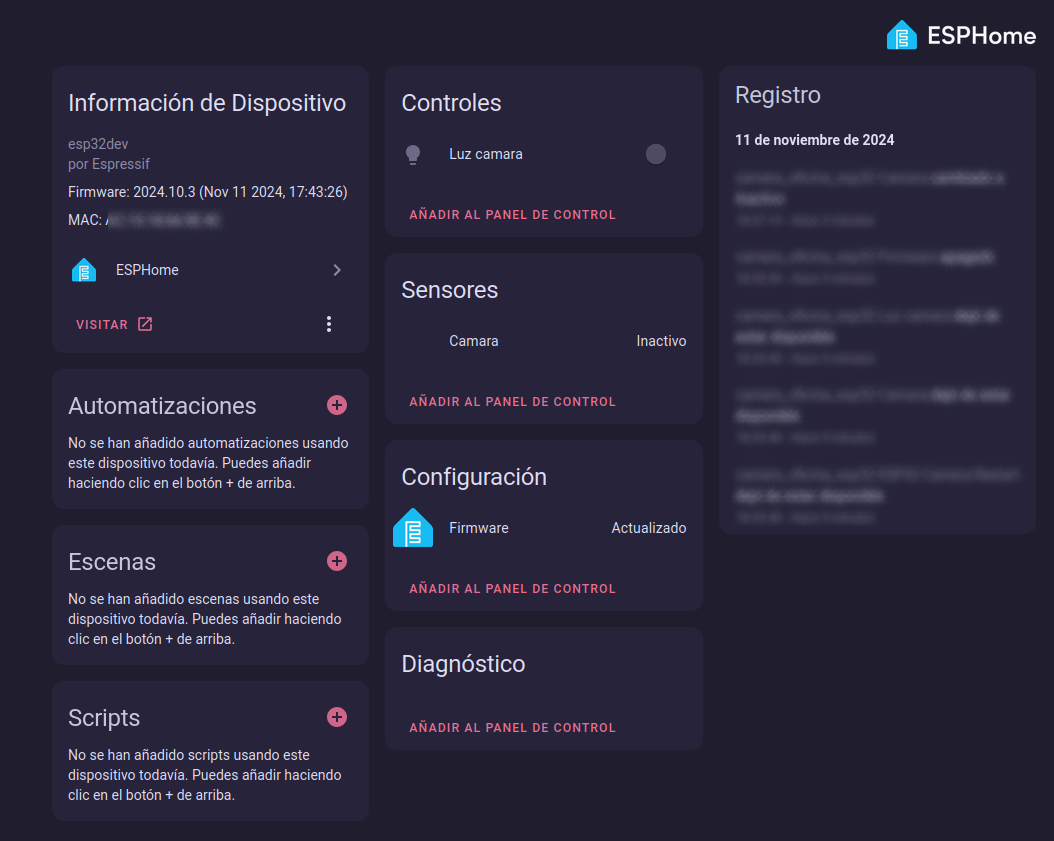
Task: Click the ESPHome logo in header
Action: point(961,36)
